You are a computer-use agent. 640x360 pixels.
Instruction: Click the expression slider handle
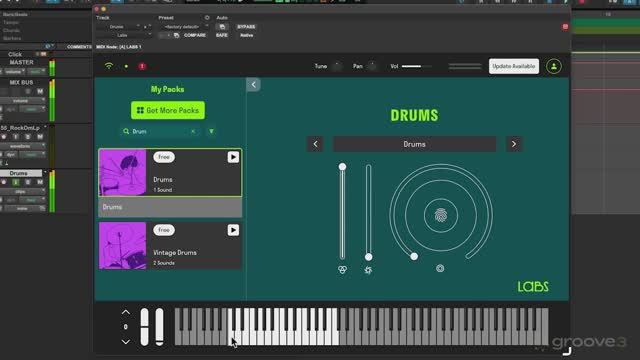pyautogui.click(x=342, y=167)
